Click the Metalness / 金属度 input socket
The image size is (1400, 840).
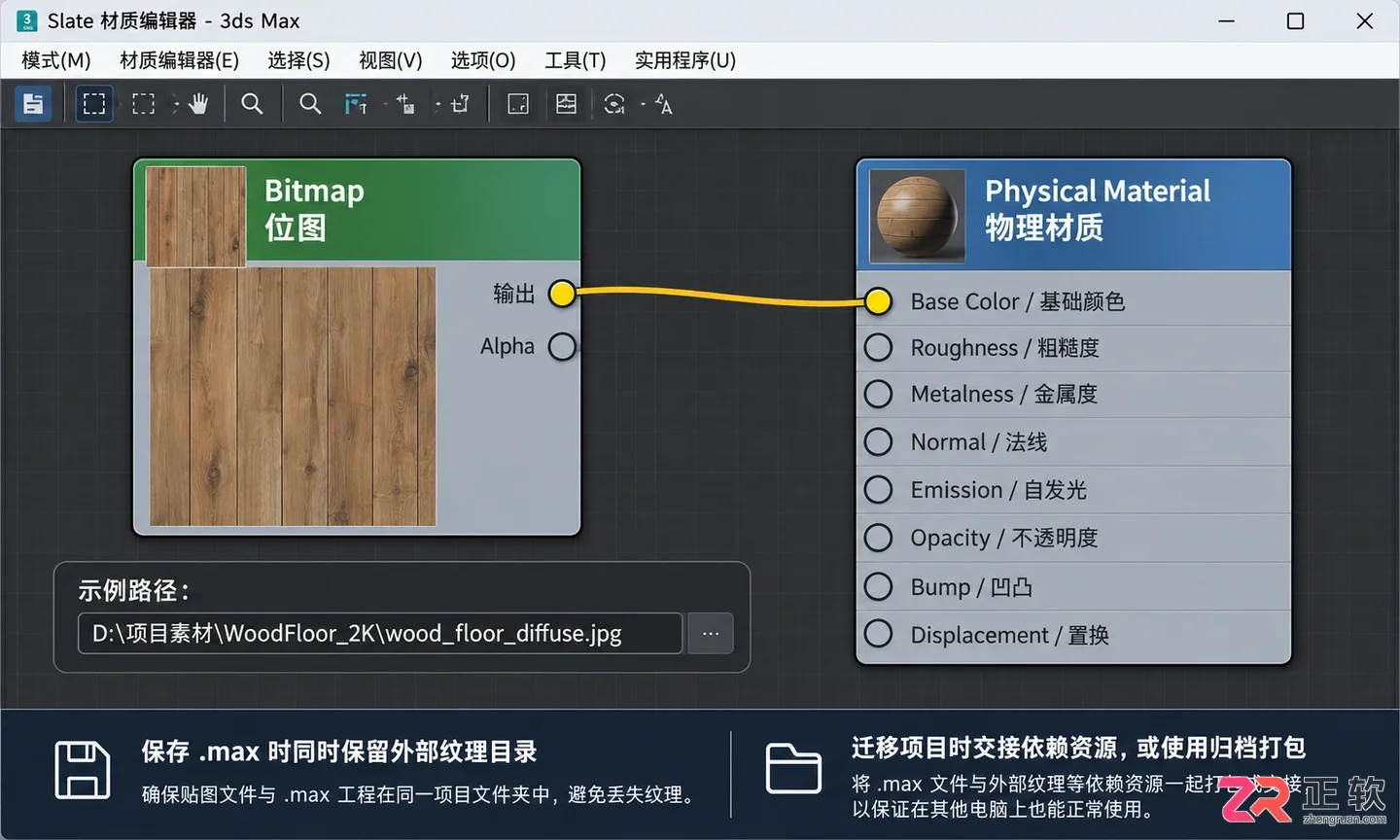(x=878, y=394)
